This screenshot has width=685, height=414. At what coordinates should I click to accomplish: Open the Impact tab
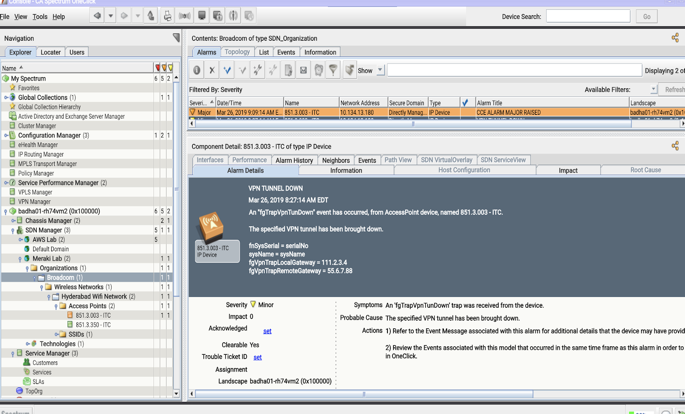pos(568,170)
